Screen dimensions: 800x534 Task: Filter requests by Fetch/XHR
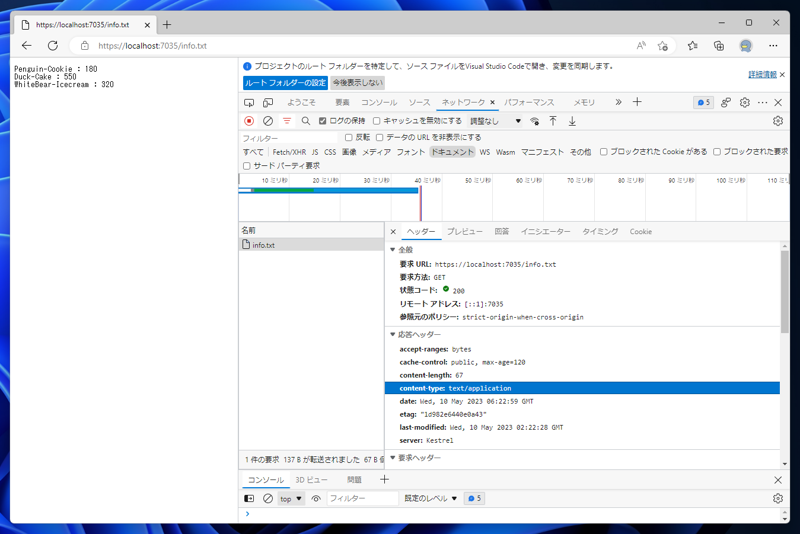point(289,152)
